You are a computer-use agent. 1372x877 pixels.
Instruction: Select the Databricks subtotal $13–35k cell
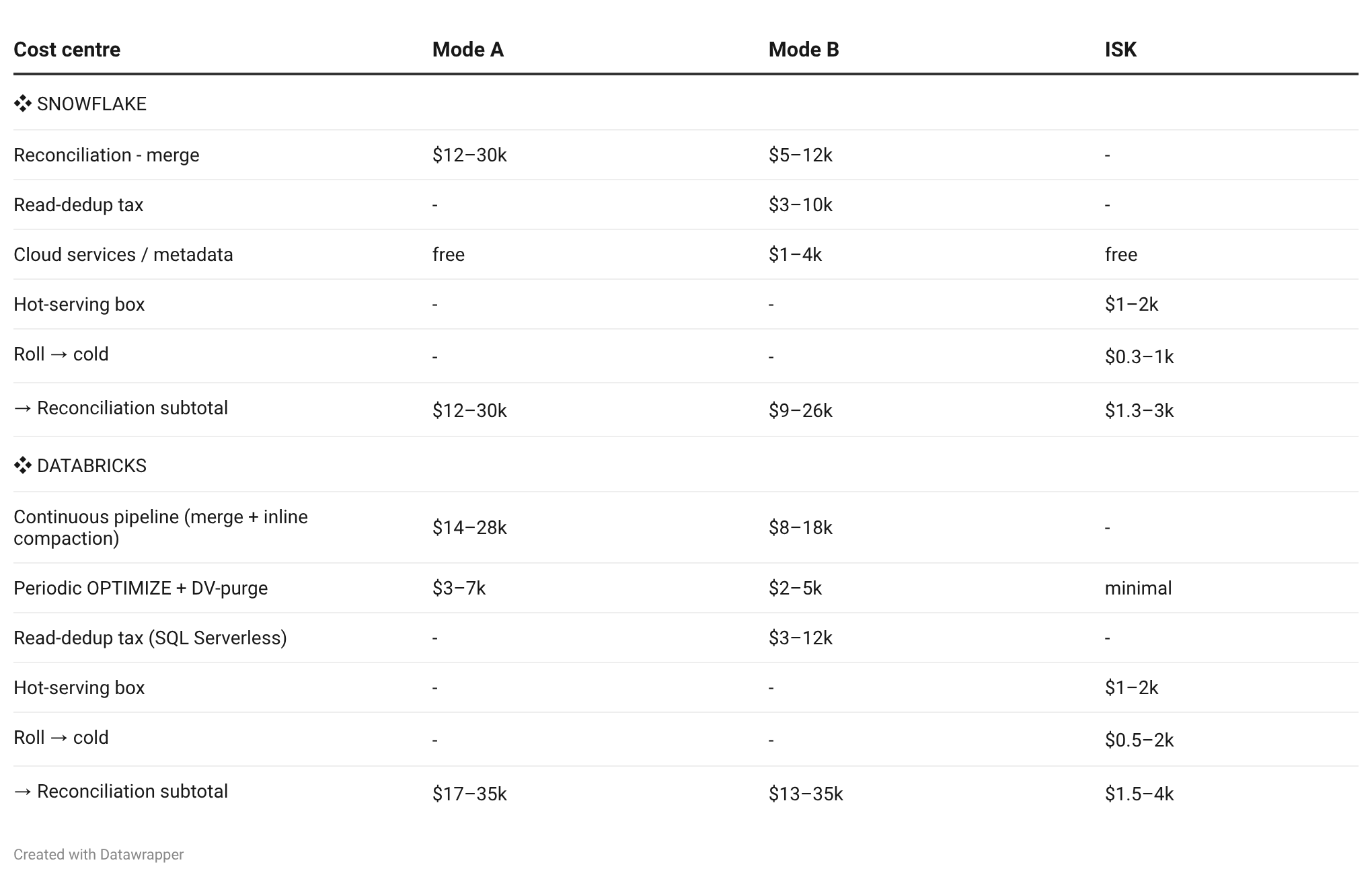coord(806,794)
